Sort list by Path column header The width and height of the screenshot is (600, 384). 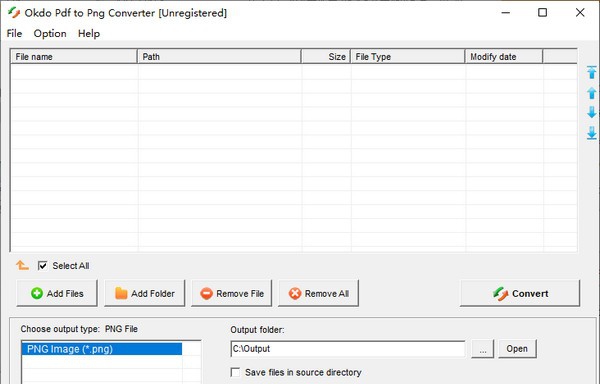point(219,57)
